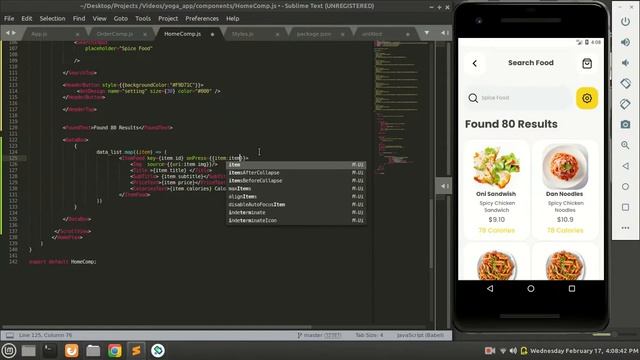The height and width of the screenshot is (360, 640).
Task: Open the Preferences menu
Action: [202, 18]
